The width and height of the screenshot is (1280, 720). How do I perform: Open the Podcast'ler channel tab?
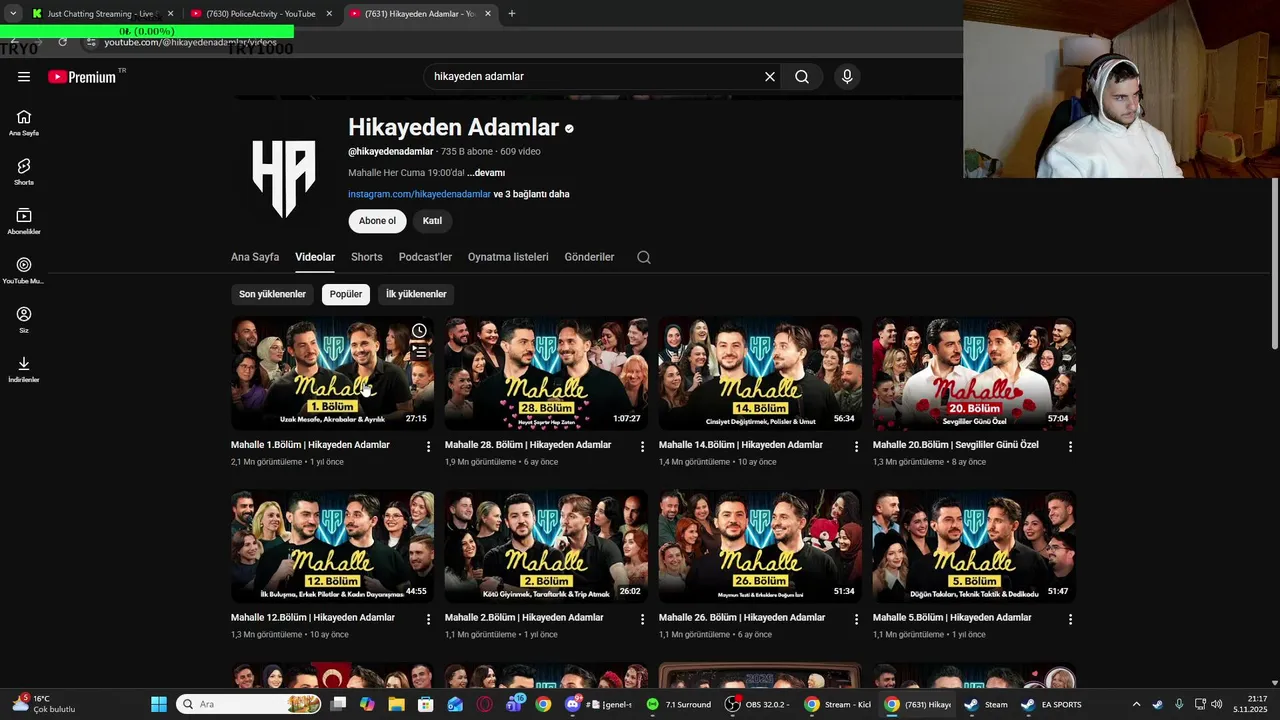(425, 257)
